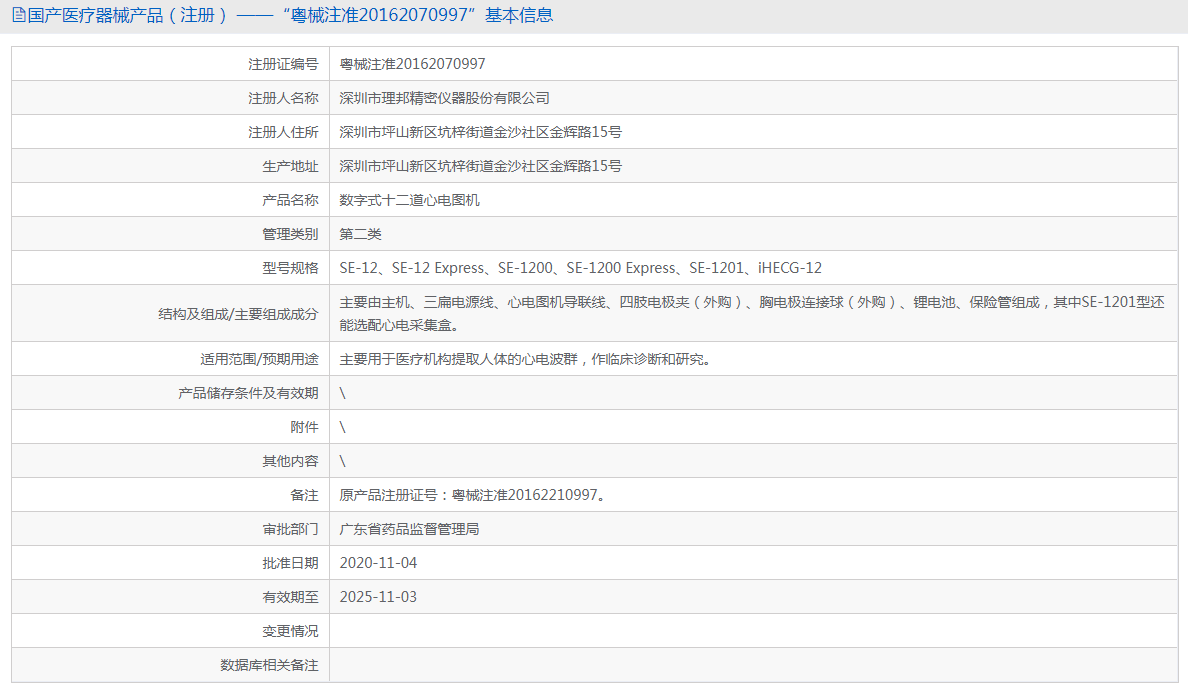Click the model specification list starting SE-12
Viewport: 1188px width, 690px height.
[x=580, y=268]
